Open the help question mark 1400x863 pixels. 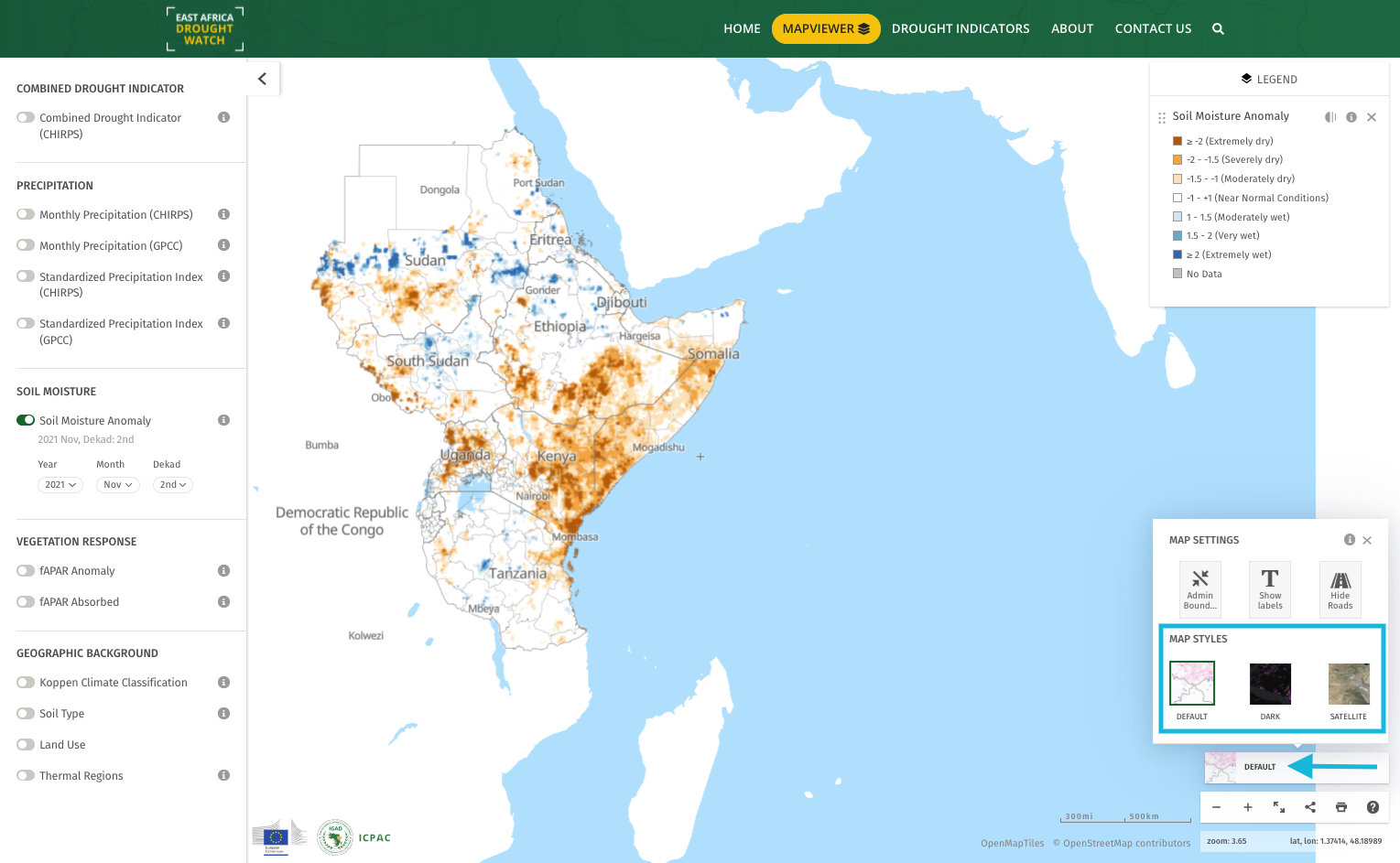(1373, 807)
